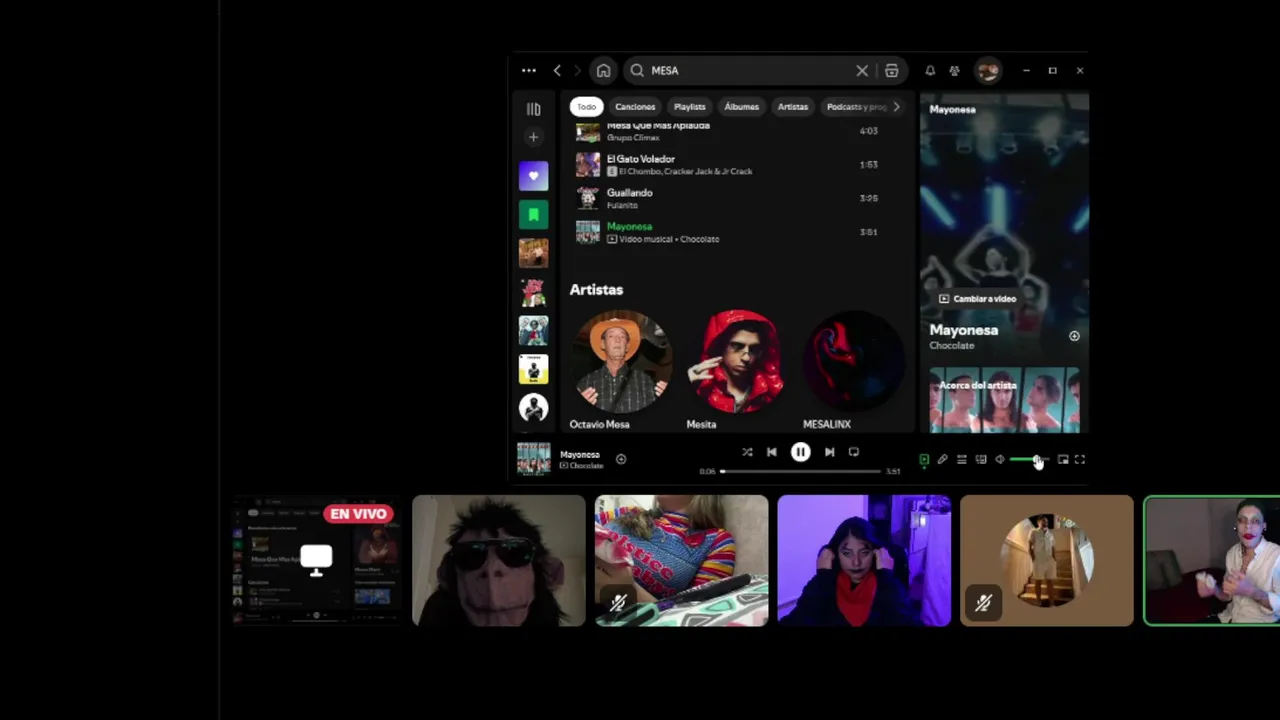Open the Acerca del artista card
This screenshot has width=1280, height=720.
1004,400
